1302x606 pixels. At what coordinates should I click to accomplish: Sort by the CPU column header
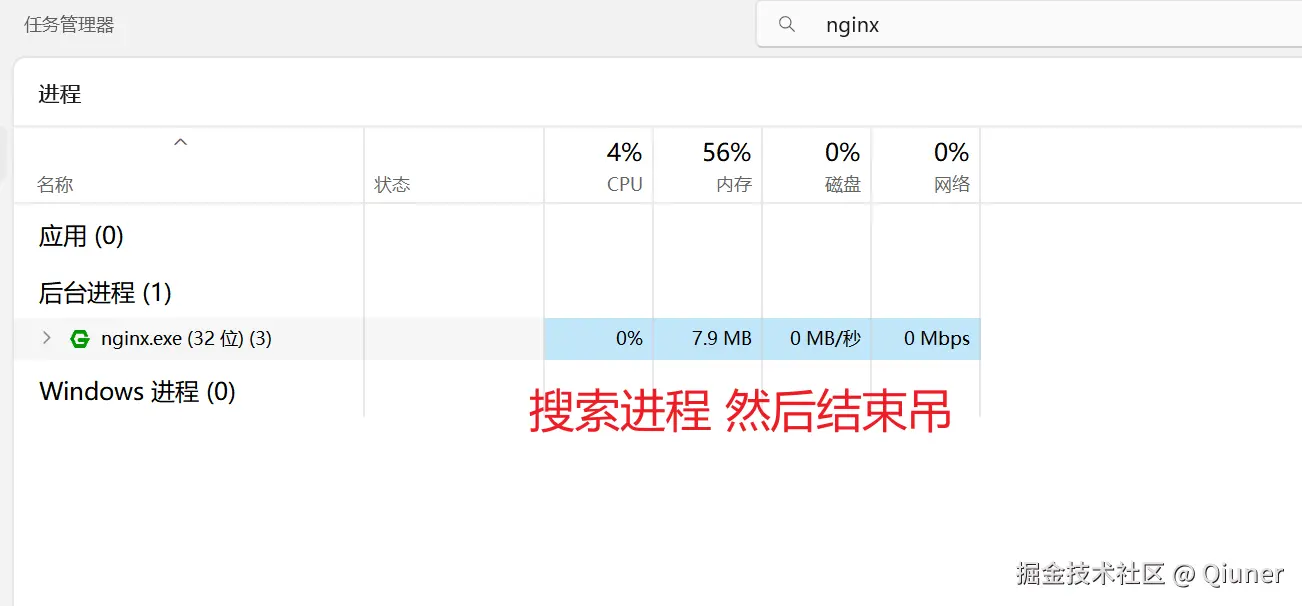pyautogui.click(x=624, y=185)
